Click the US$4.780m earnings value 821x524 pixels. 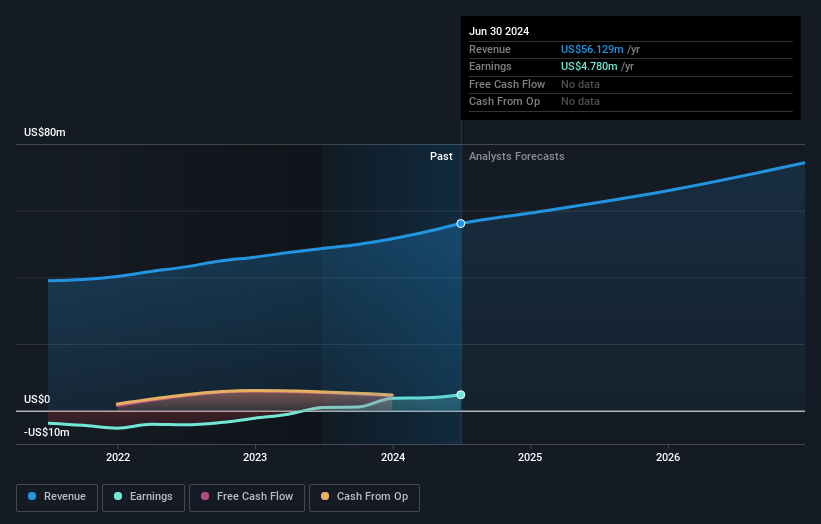click(x=589, y=66)
